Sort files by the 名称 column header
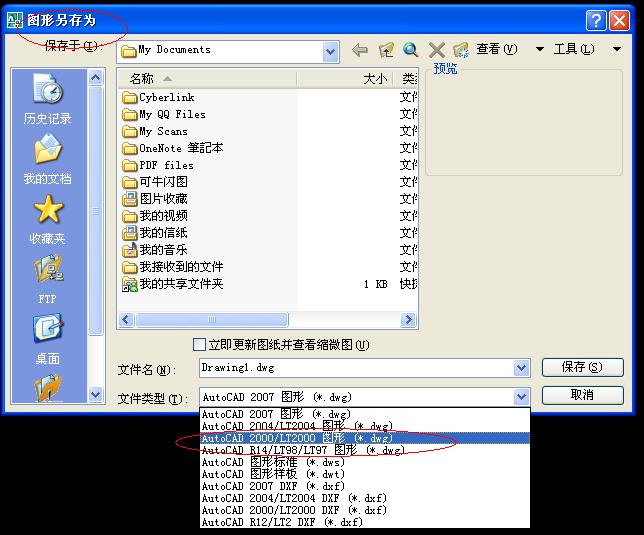The width and height of the screenshot is (644, 535). point(207,78)
